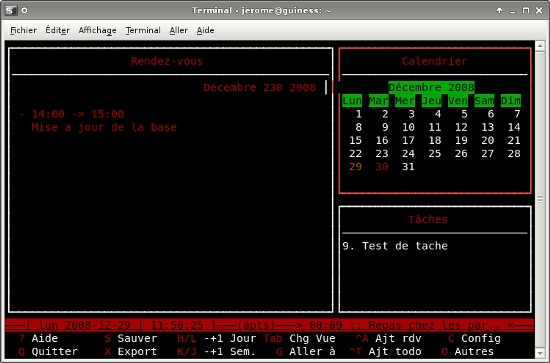Viewport: 550px width, 363px height.
Task: Select day 10 in the calendar
Action: (x=408, y=127)
